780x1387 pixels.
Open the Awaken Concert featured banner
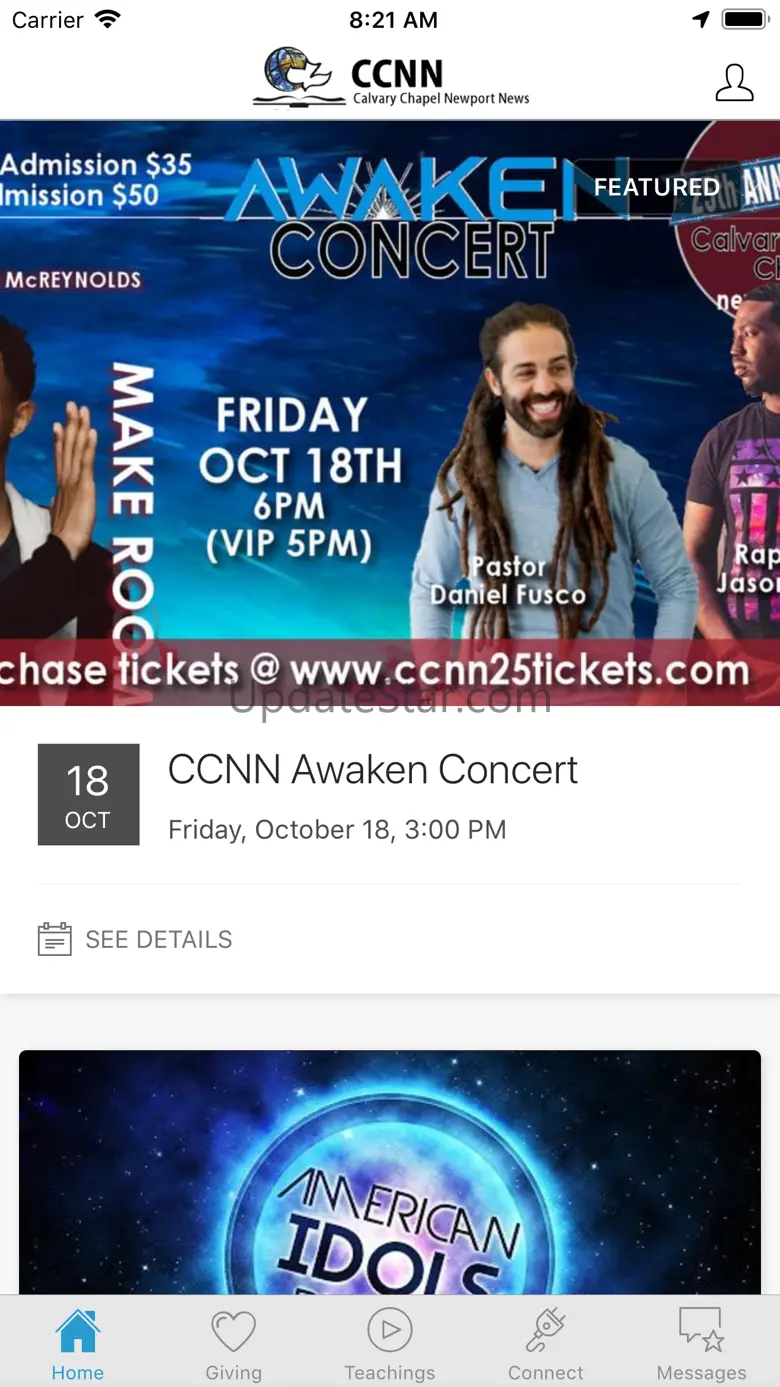tap(390, 413)
